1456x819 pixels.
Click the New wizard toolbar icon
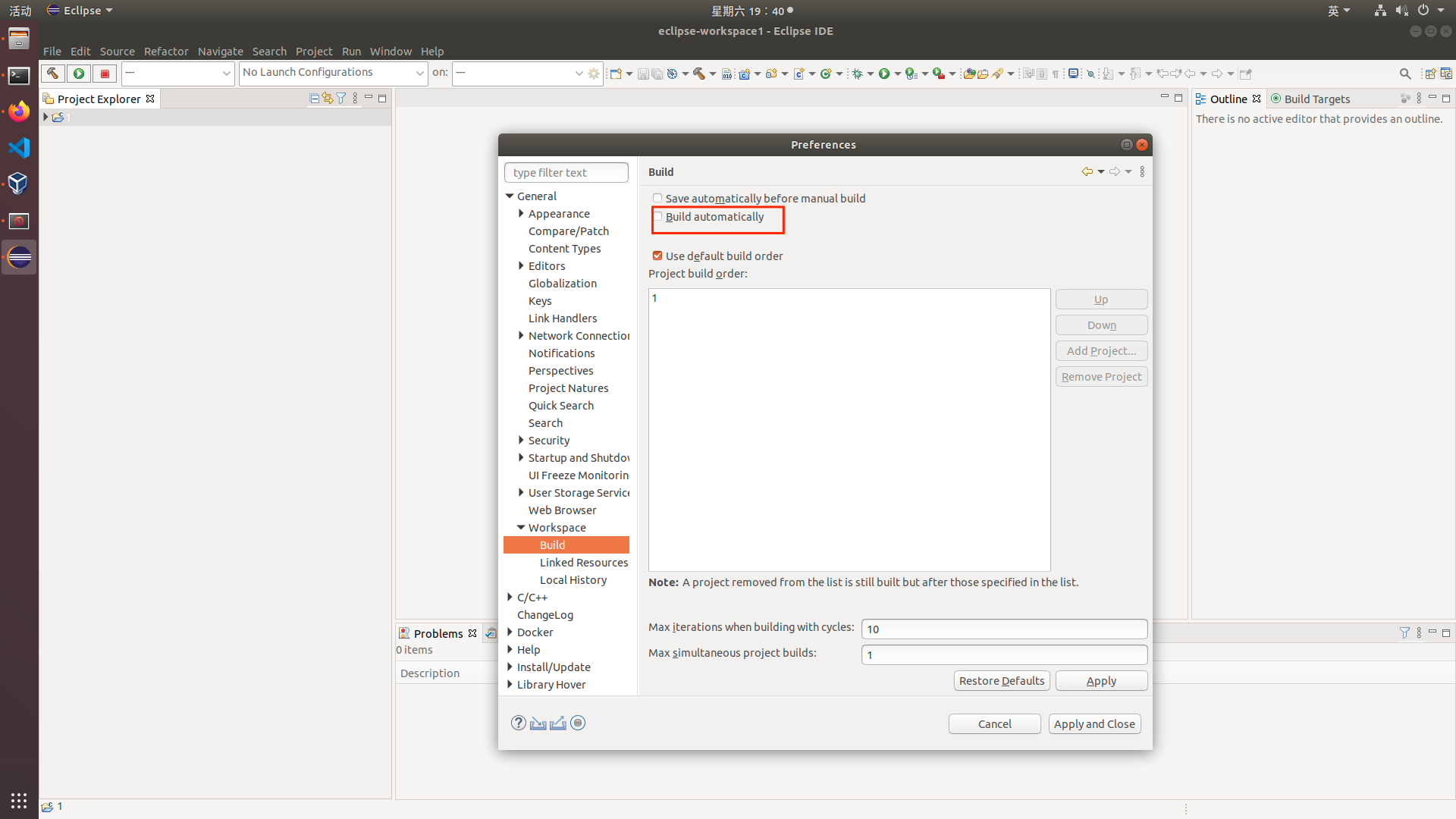coord(616,74)
